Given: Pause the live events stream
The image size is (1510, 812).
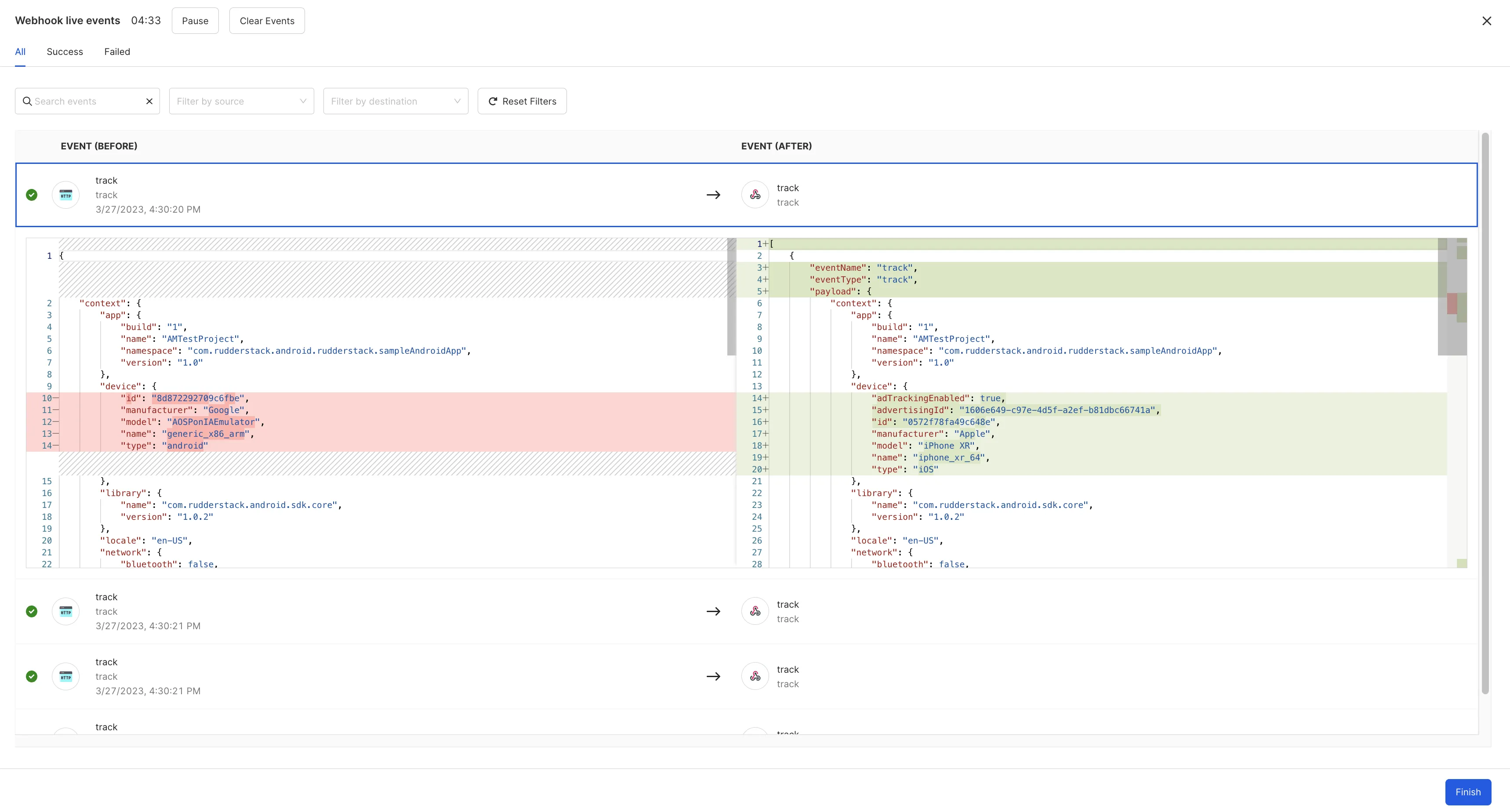Looking at the screenshot, I should point(195,21).
